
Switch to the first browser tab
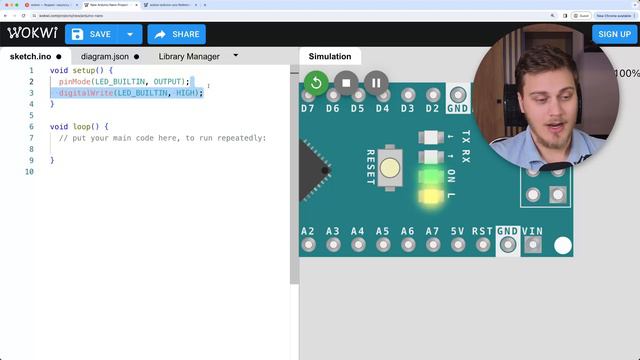click(51, 5)
